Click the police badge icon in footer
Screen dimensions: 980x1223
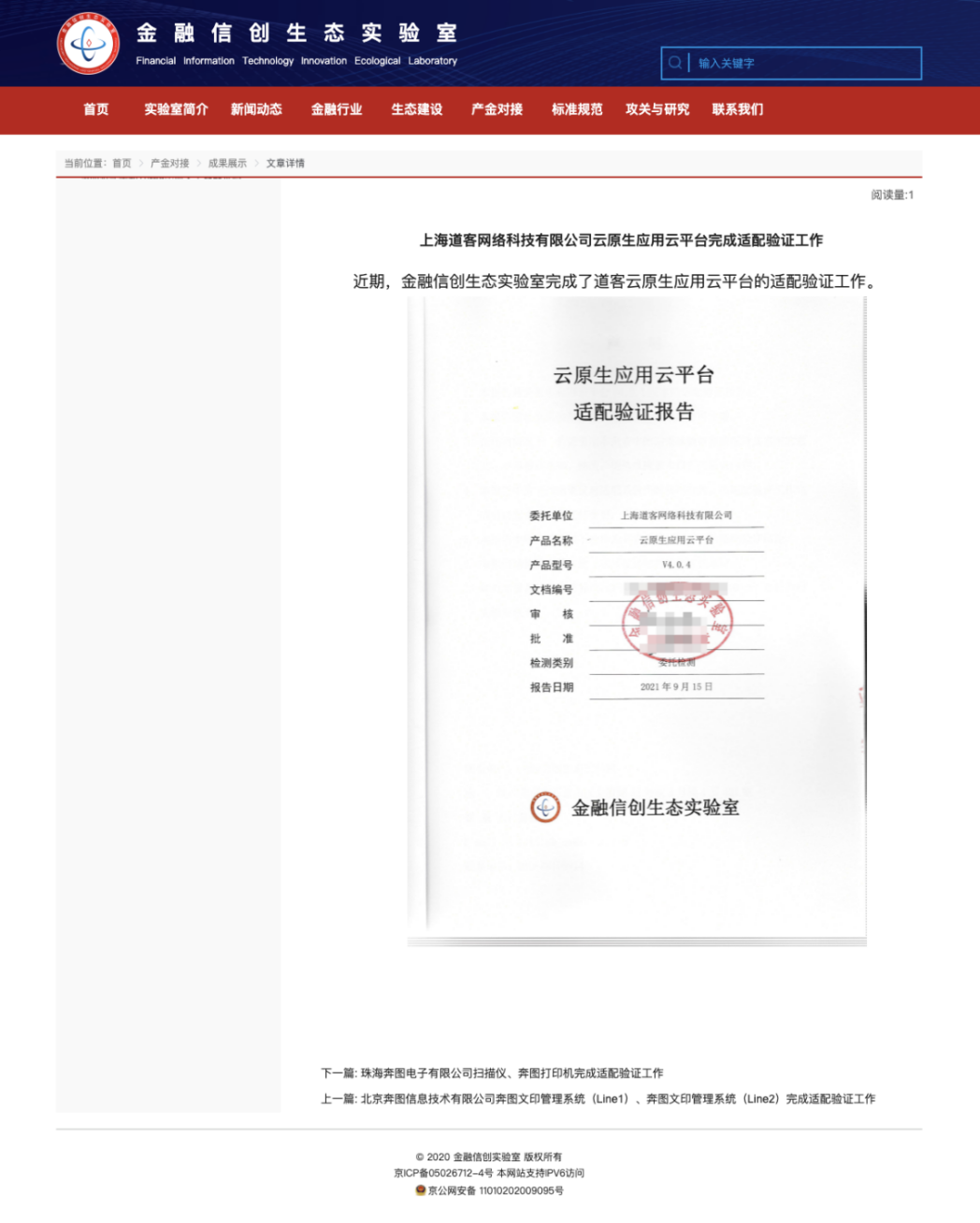coord(421,1190)
